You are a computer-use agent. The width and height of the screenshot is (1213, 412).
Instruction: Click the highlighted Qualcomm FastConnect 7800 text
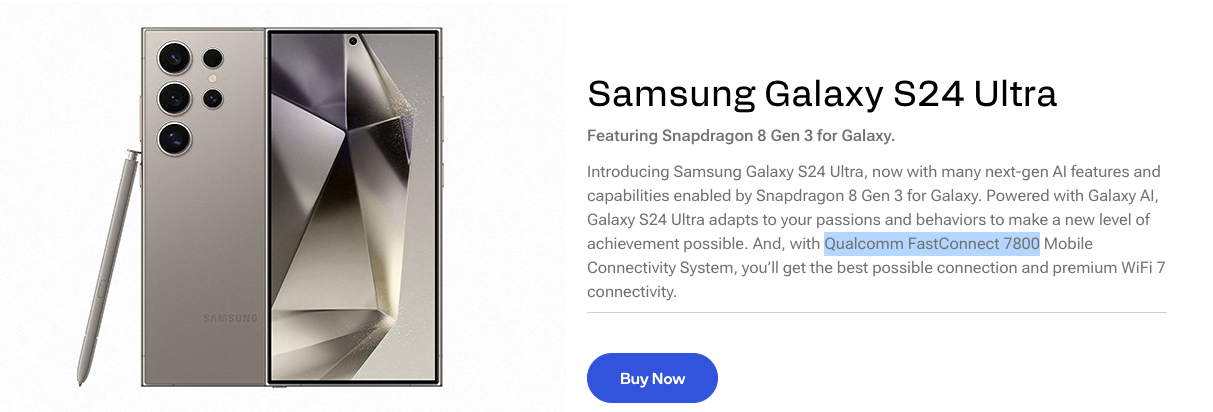(932, 244)
